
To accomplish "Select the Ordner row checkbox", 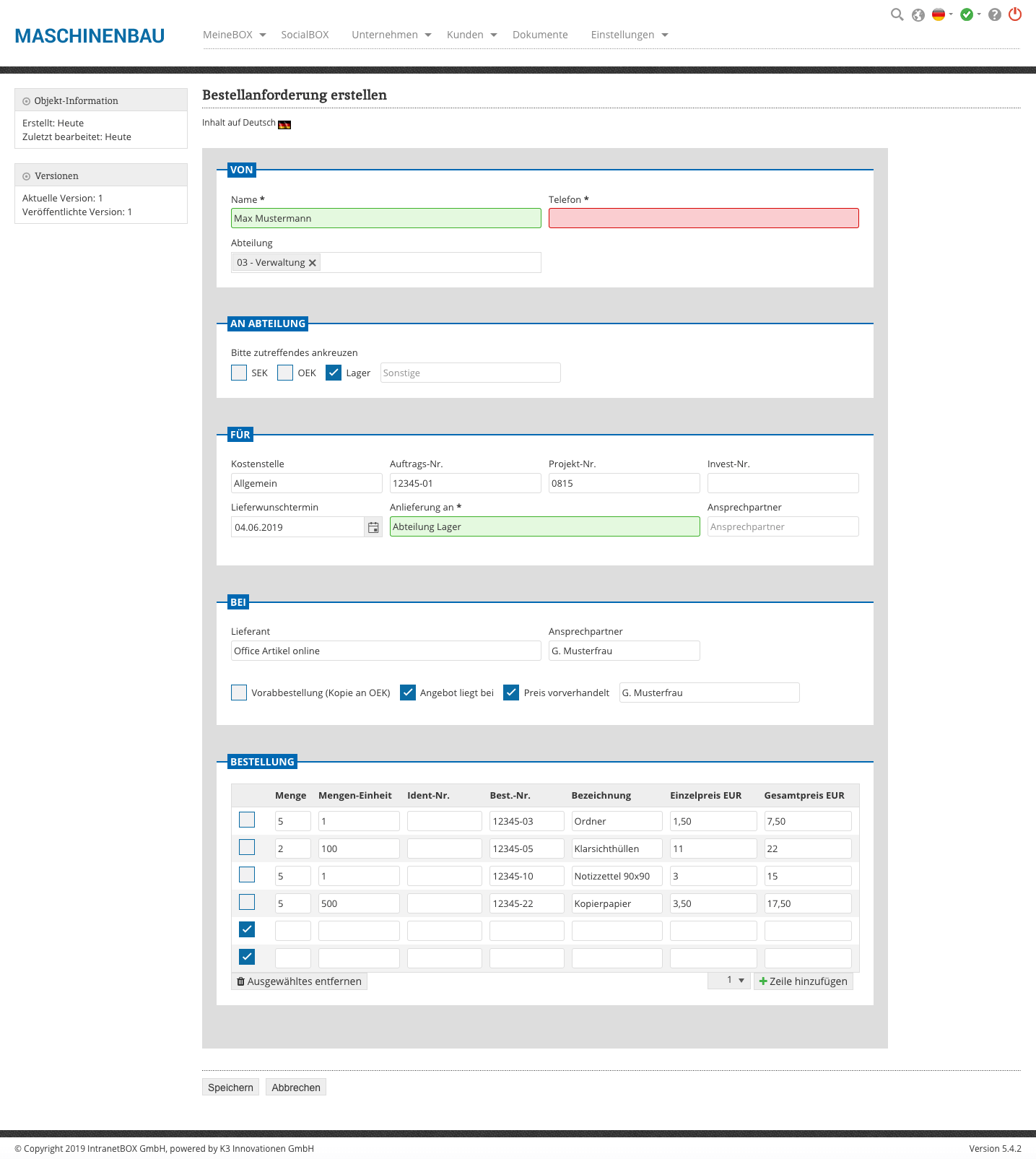I will pos(247,820).
